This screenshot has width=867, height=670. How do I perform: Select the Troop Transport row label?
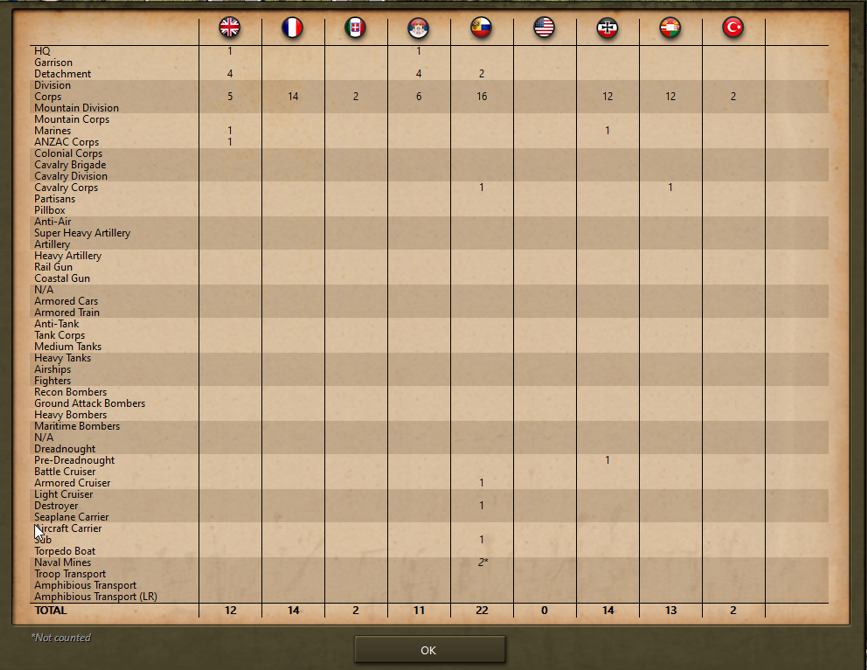coord(70,574)
